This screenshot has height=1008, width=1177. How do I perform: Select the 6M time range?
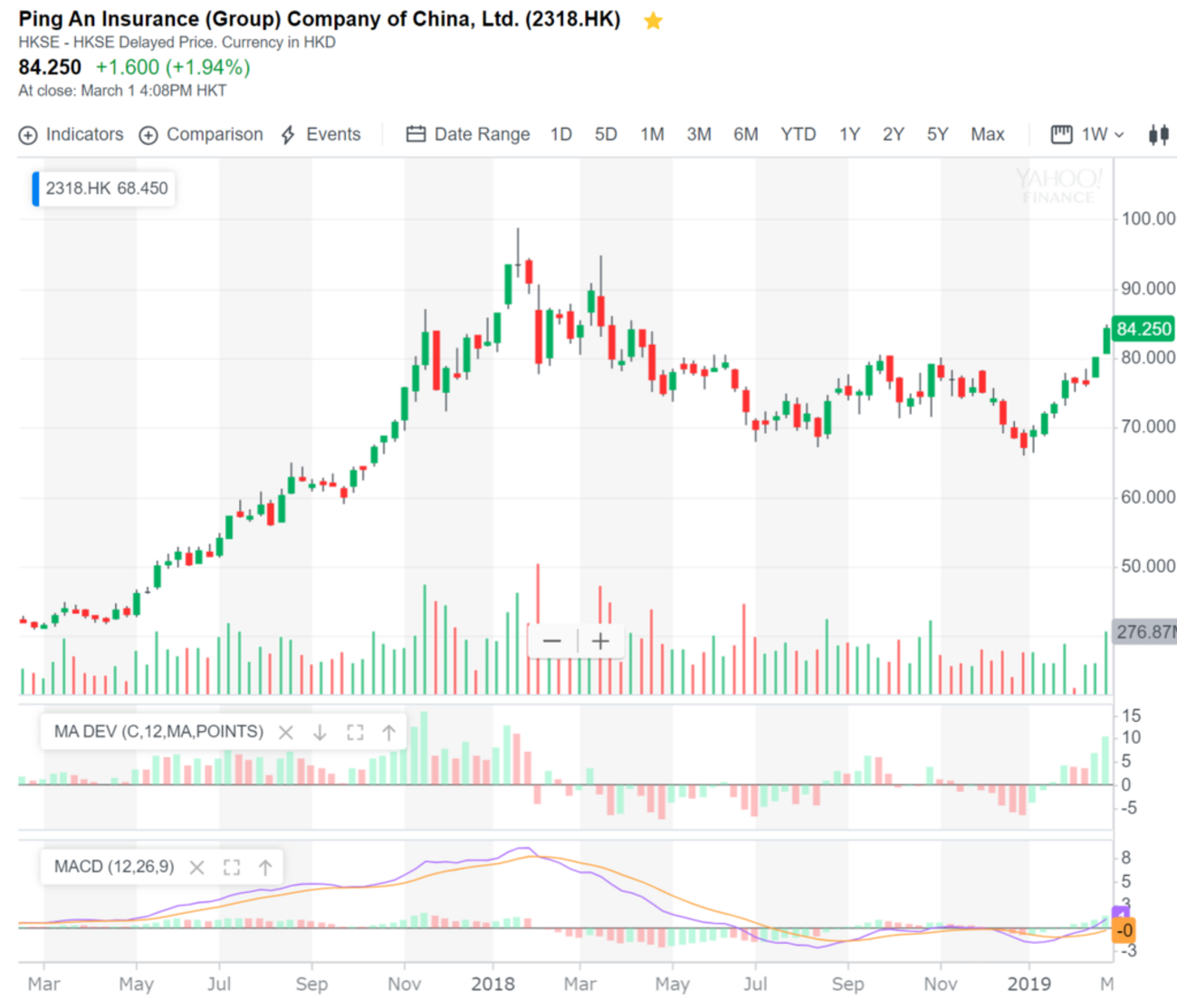[x=746, y=135]
